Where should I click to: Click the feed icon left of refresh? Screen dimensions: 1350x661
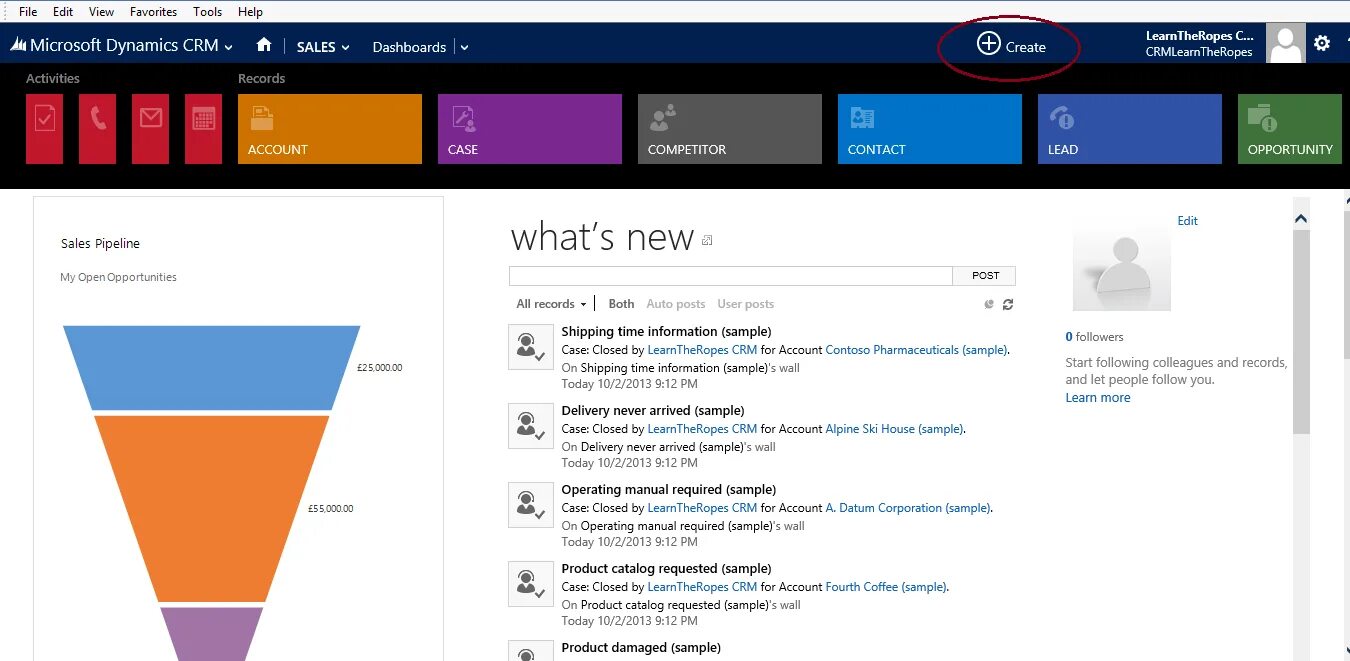tap(989, 304)
